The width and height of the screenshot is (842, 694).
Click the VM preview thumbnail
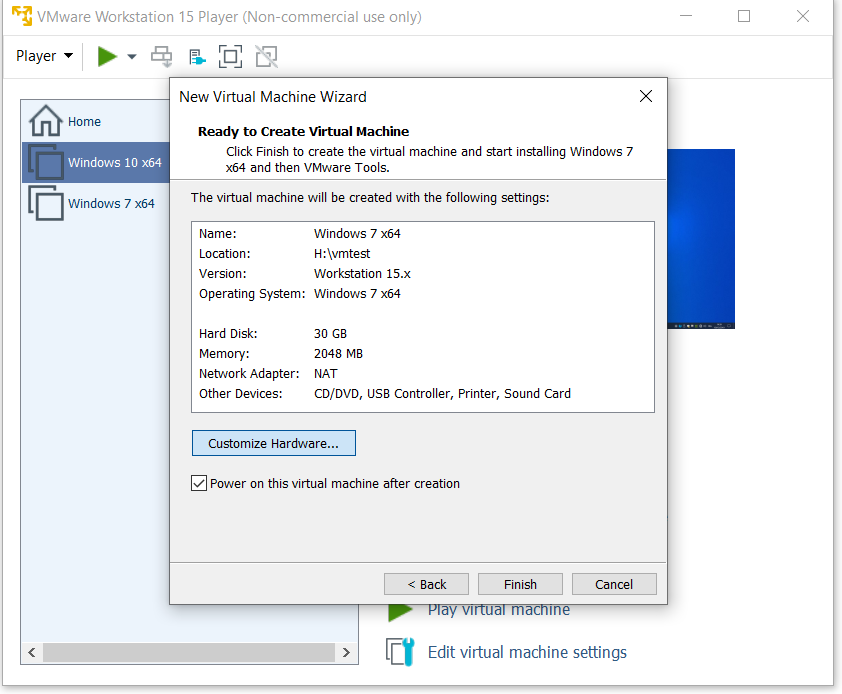coord(701,238)
